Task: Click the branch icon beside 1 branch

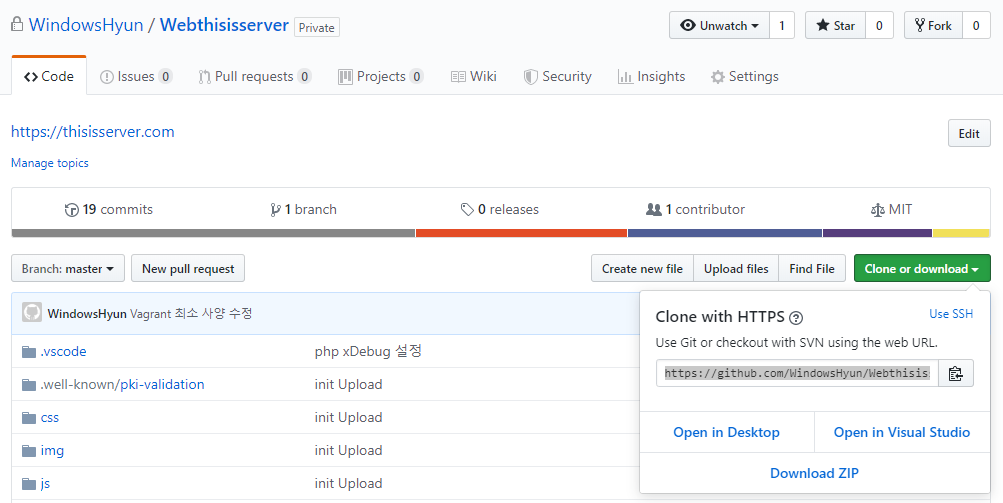Action: tap(275, 210)
